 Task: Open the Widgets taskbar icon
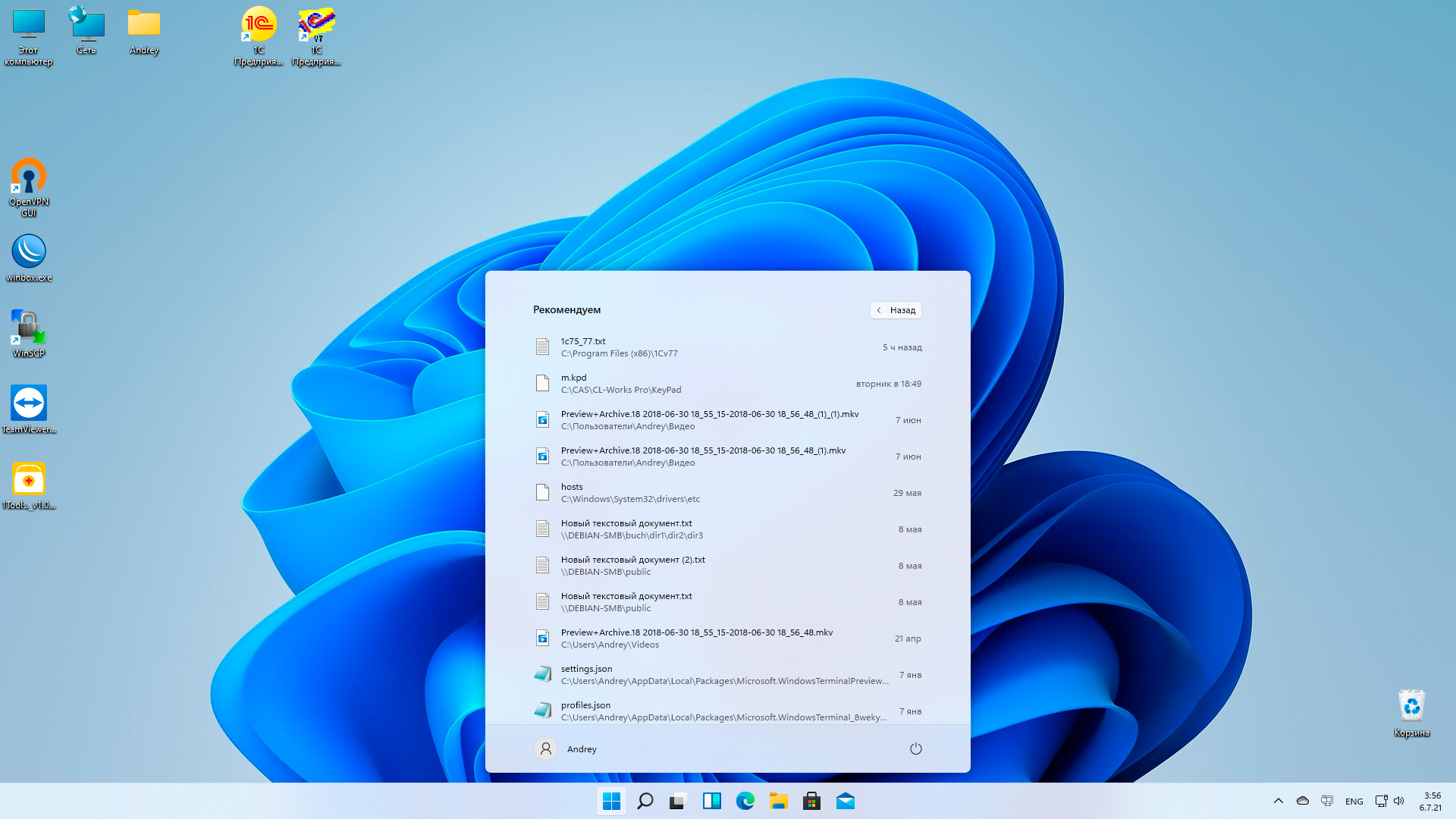coord(711,801)
